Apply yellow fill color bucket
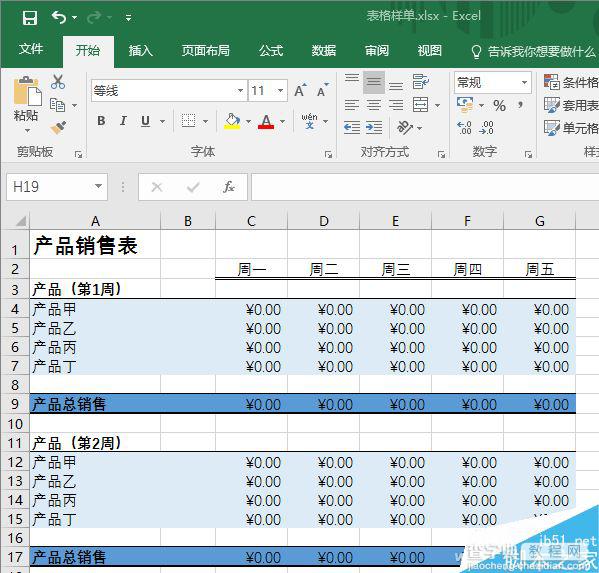 pyautogui.click(x=232, y=121)
